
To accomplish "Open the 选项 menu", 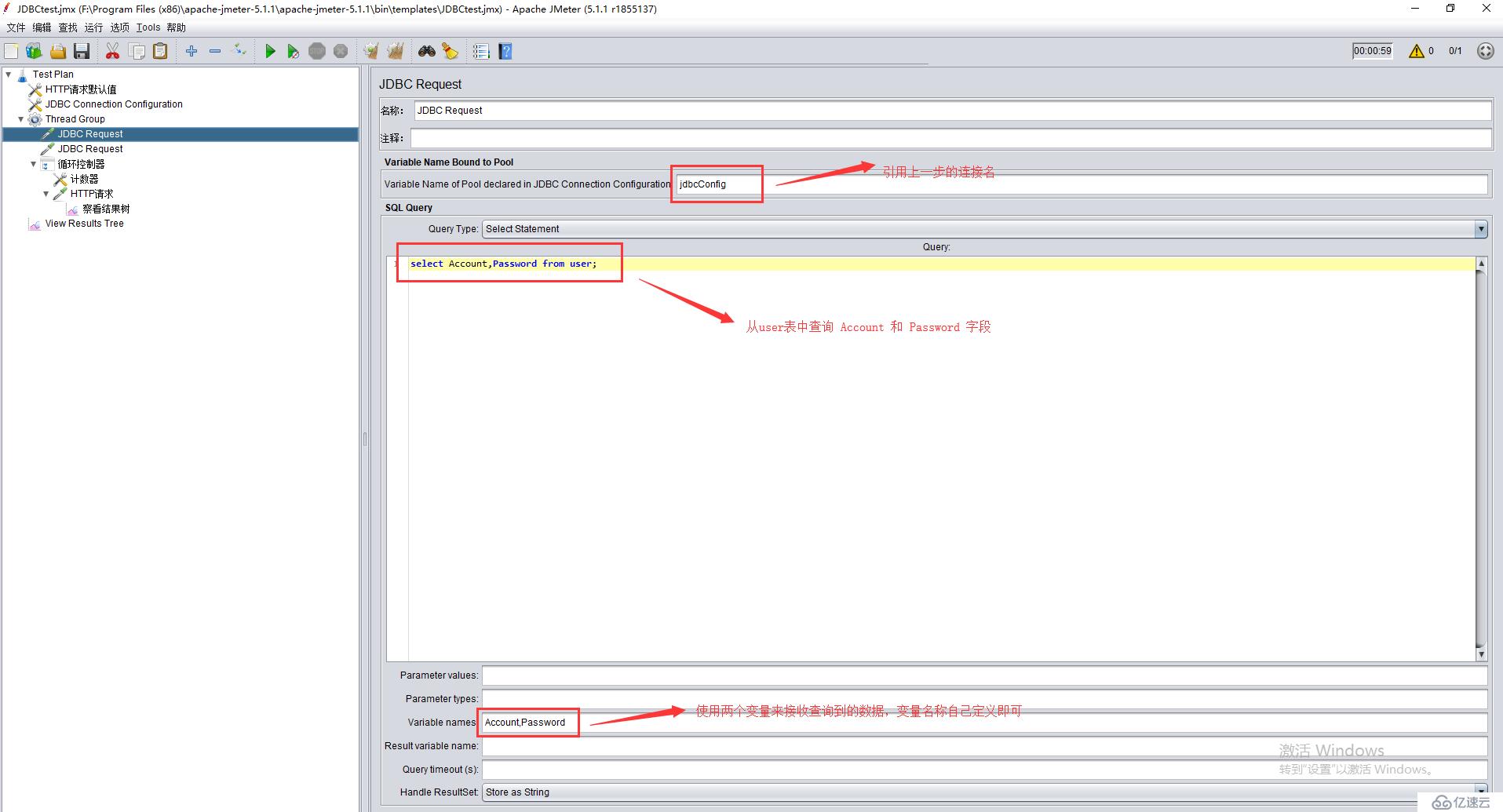I will (120, 27).
